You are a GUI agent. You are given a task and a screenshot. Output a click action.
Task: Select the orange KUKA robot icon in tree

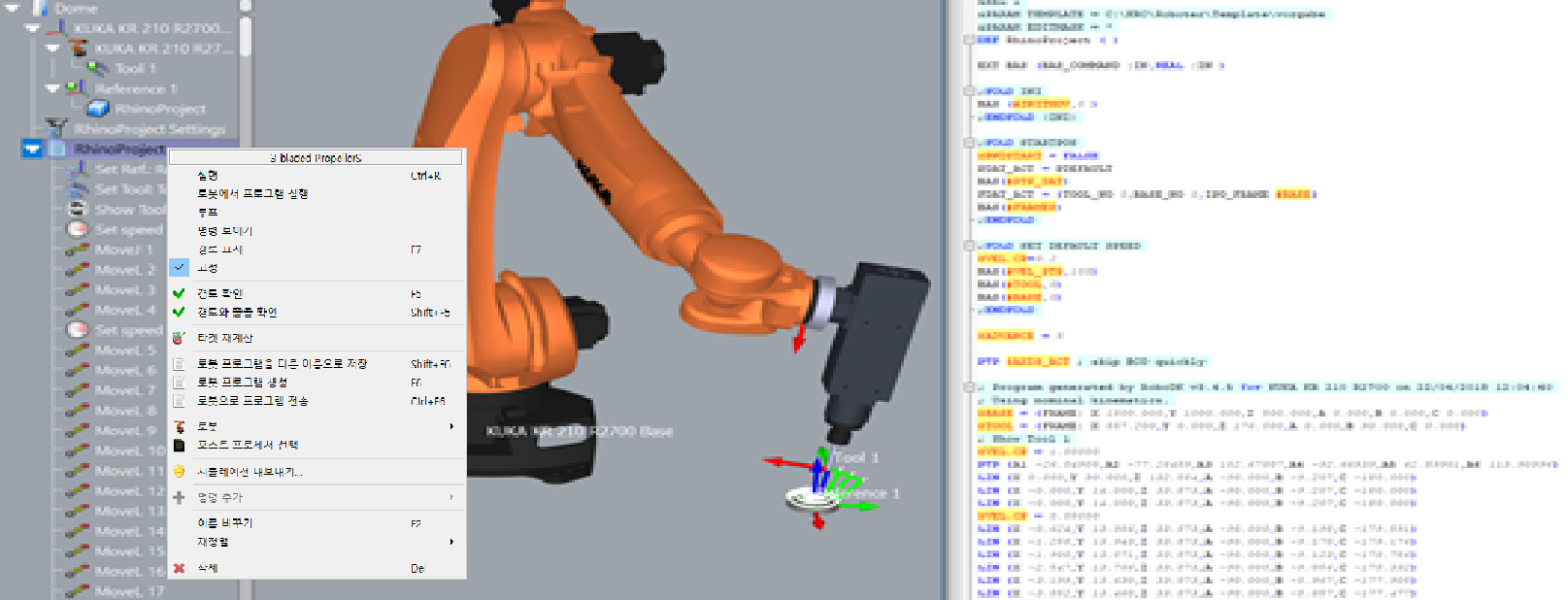click(79, 48)
